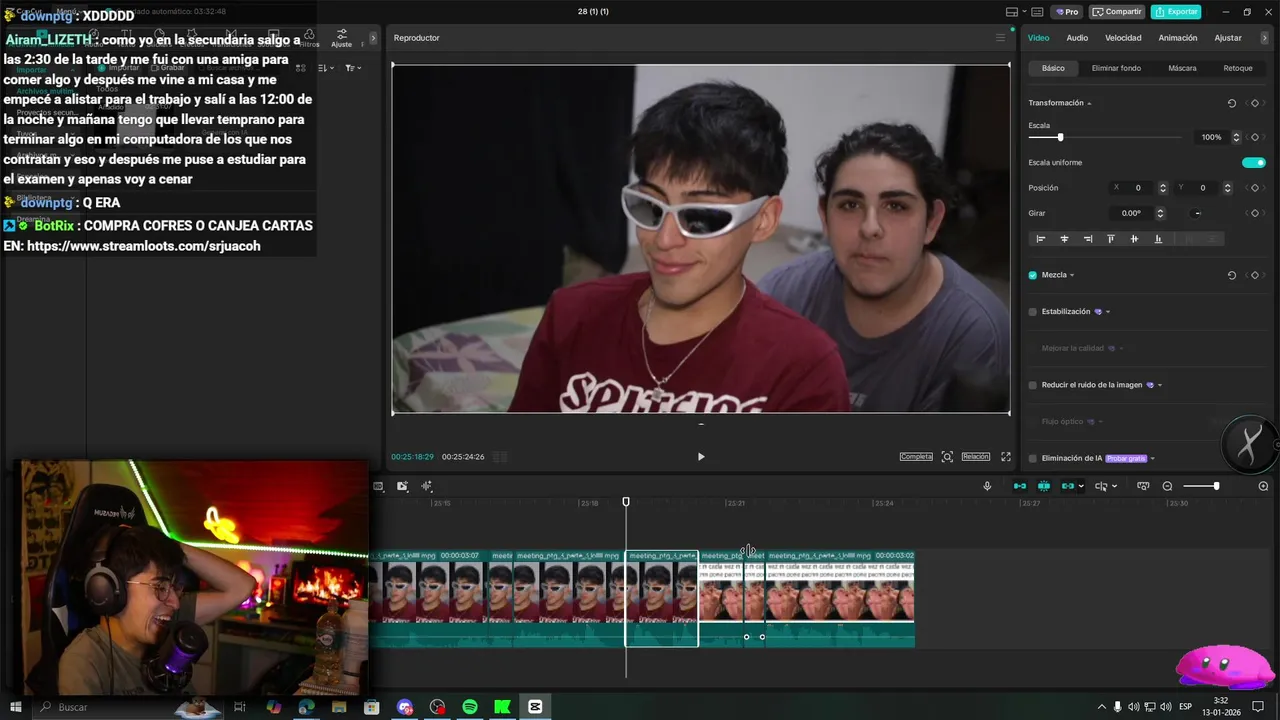Click the Compartir button
Viewport: 1280px width, 720px height.
pyautogui.click(x=1117, y=12)
